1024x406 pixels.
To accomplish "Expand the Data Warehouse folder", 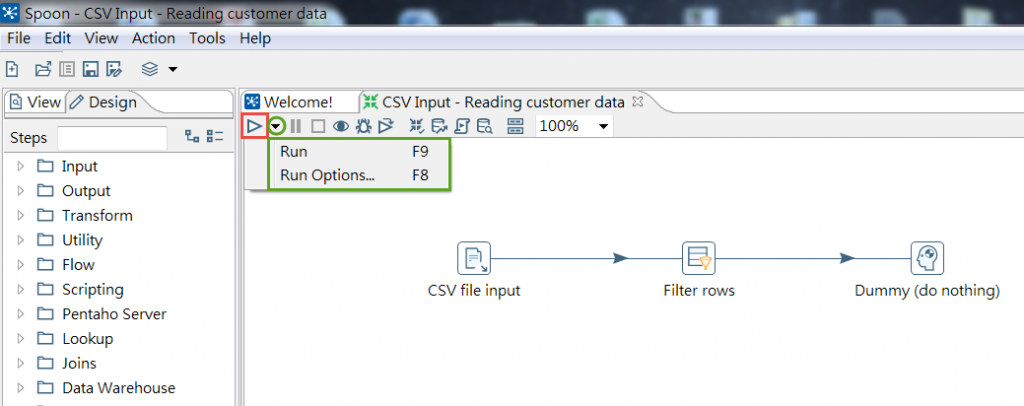I will tap(20, 388).
